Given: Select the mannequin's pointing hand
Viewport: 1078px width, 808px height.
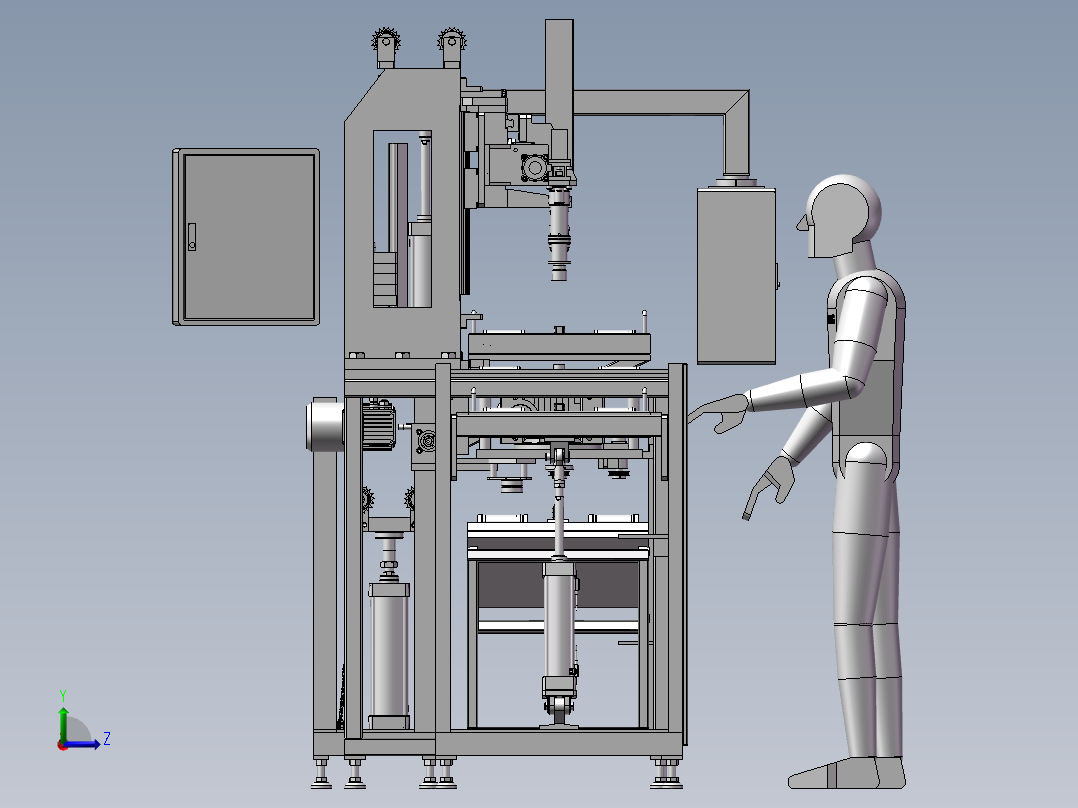Looking at the screenshot, I should [x=718, y=413].
